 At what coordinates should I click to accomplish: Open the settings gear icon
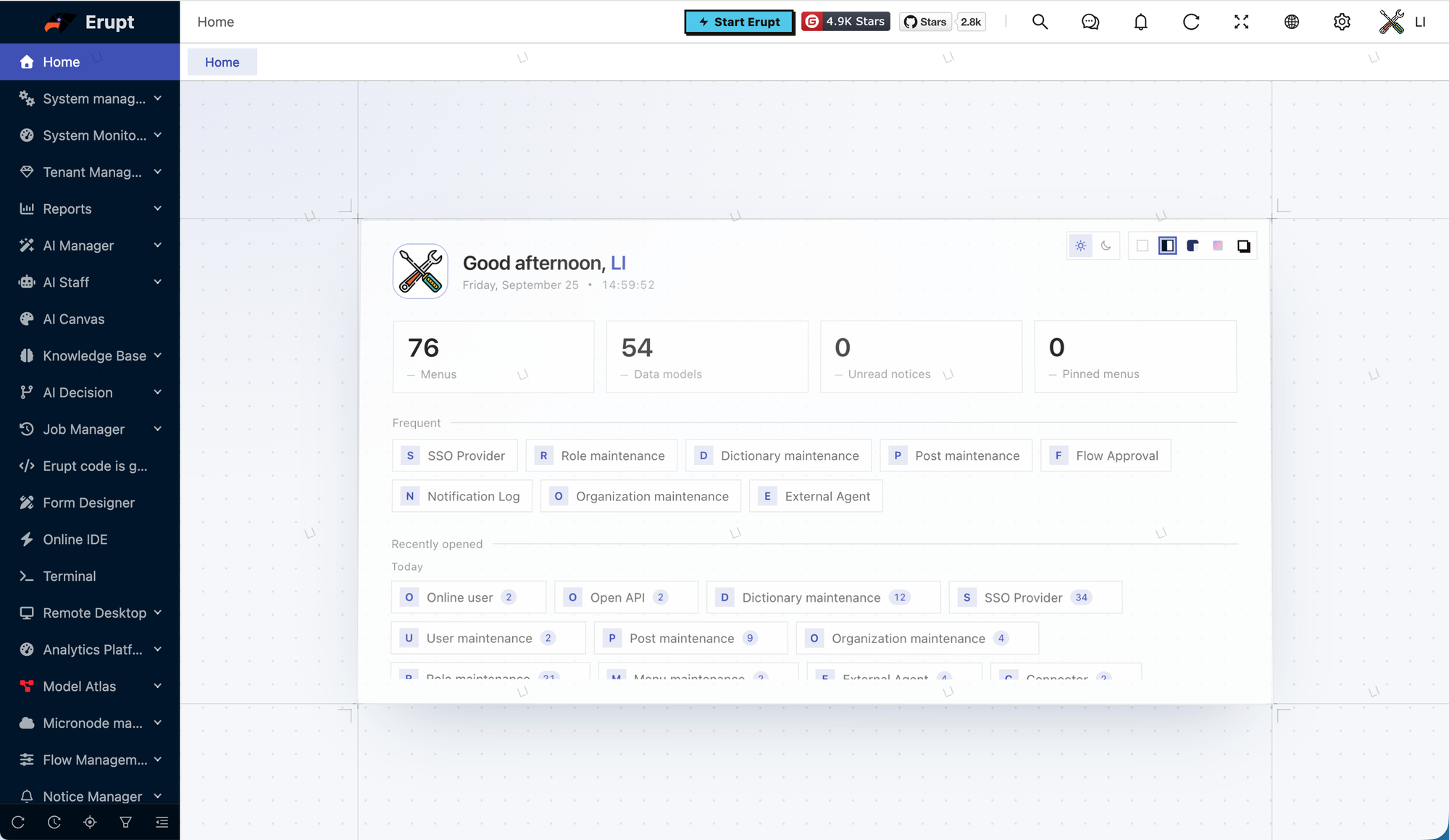(x=1342, y=22)
